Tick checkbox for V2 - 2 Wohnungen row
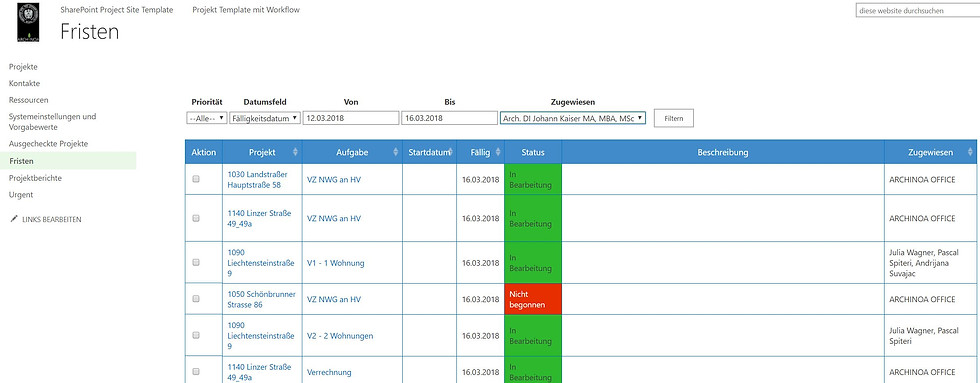Image resolution: width=980 pixels, height=383 pixels. click(x=196, y=336)
